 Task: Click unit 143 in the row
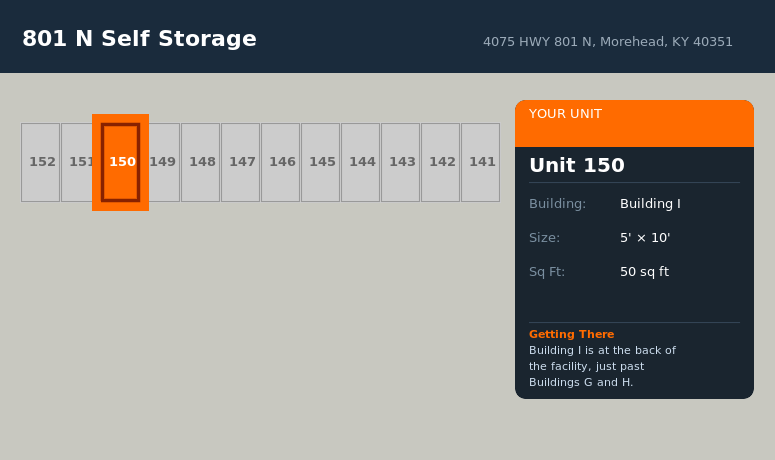click(x=401, y=162)
